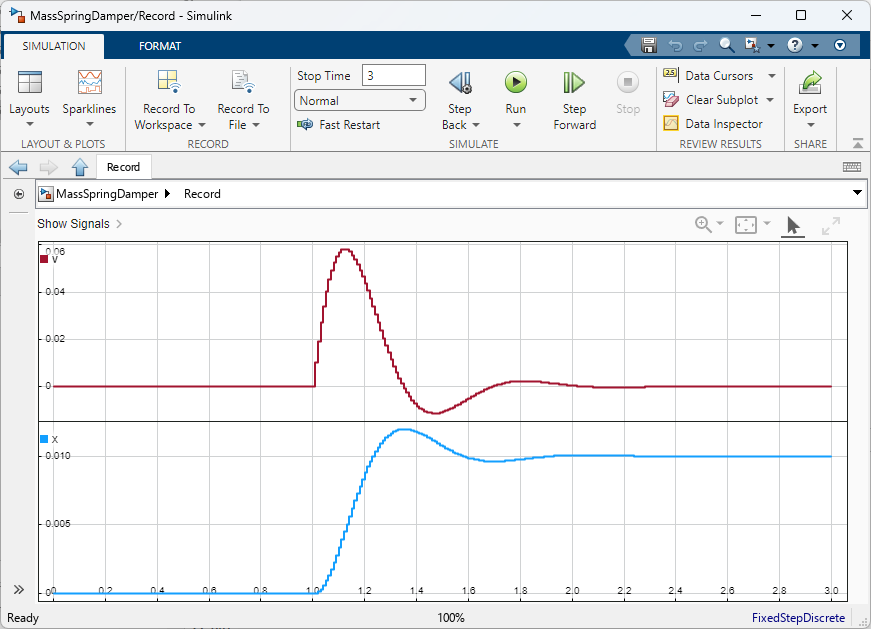Click the Step Back icon
The height and width of the screenshot is (629, 871).
point(460,83)
